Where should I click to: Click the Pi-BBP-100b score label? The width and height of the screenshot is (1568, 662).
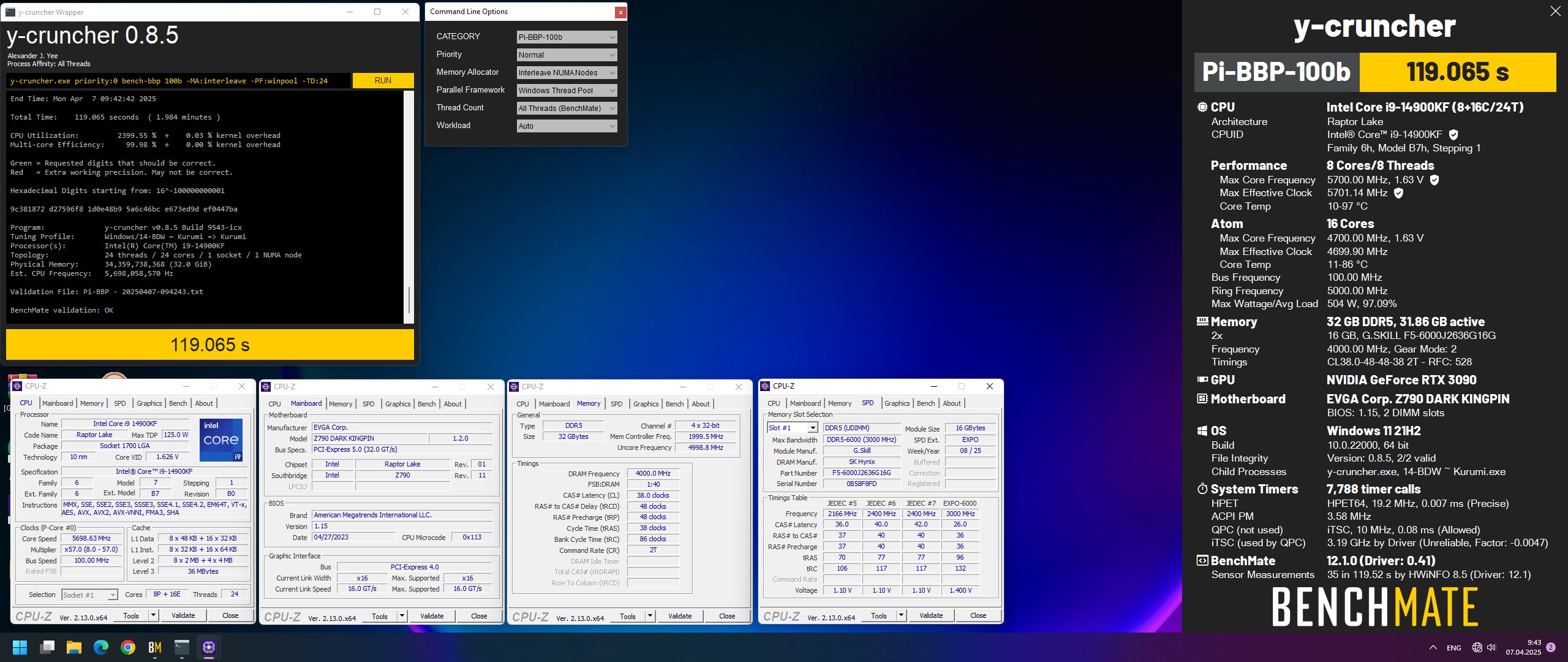(1276, 72)
